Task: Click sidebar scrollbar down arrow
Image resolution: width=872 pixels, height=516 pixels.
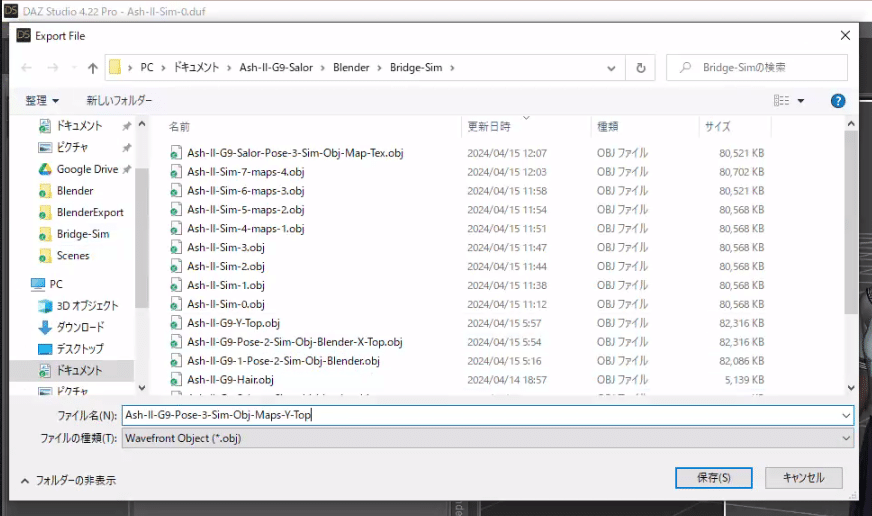Action: (x=142, y=388)
